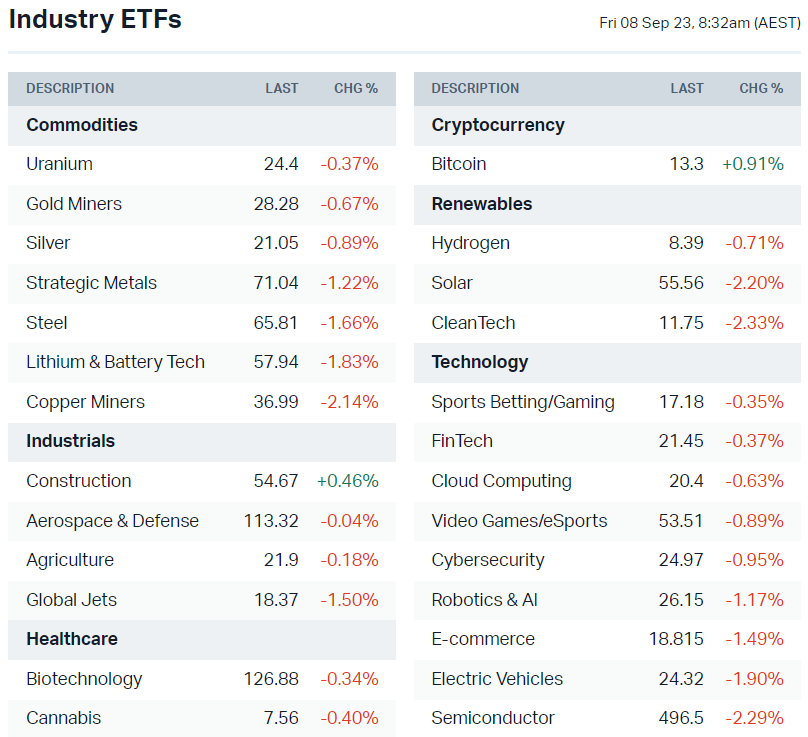Select the Cloud Computing row
Image resolution: width=808 pixels, height=737 pixels.
coord(501,481)
